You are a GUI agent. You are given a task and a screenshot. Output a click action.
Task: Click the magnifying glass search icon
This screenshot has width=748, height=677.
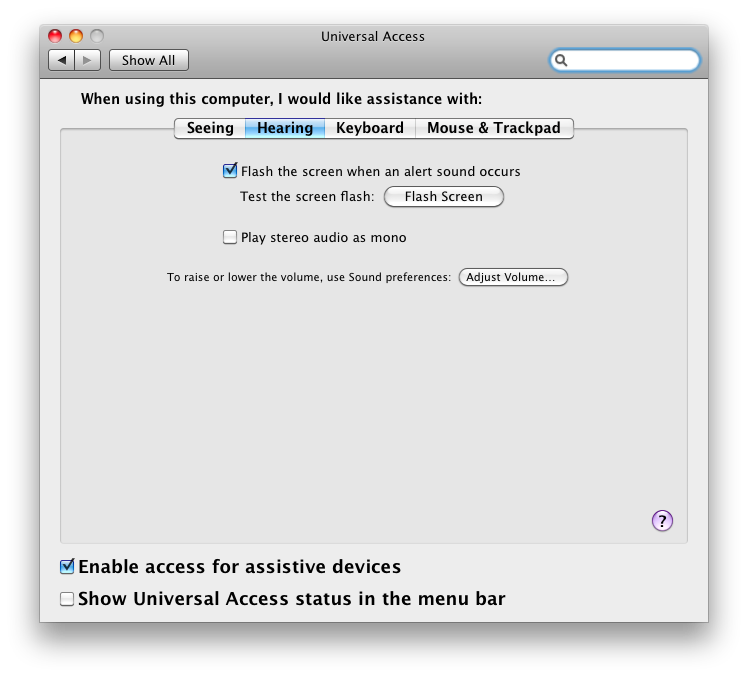coord(561,60)
